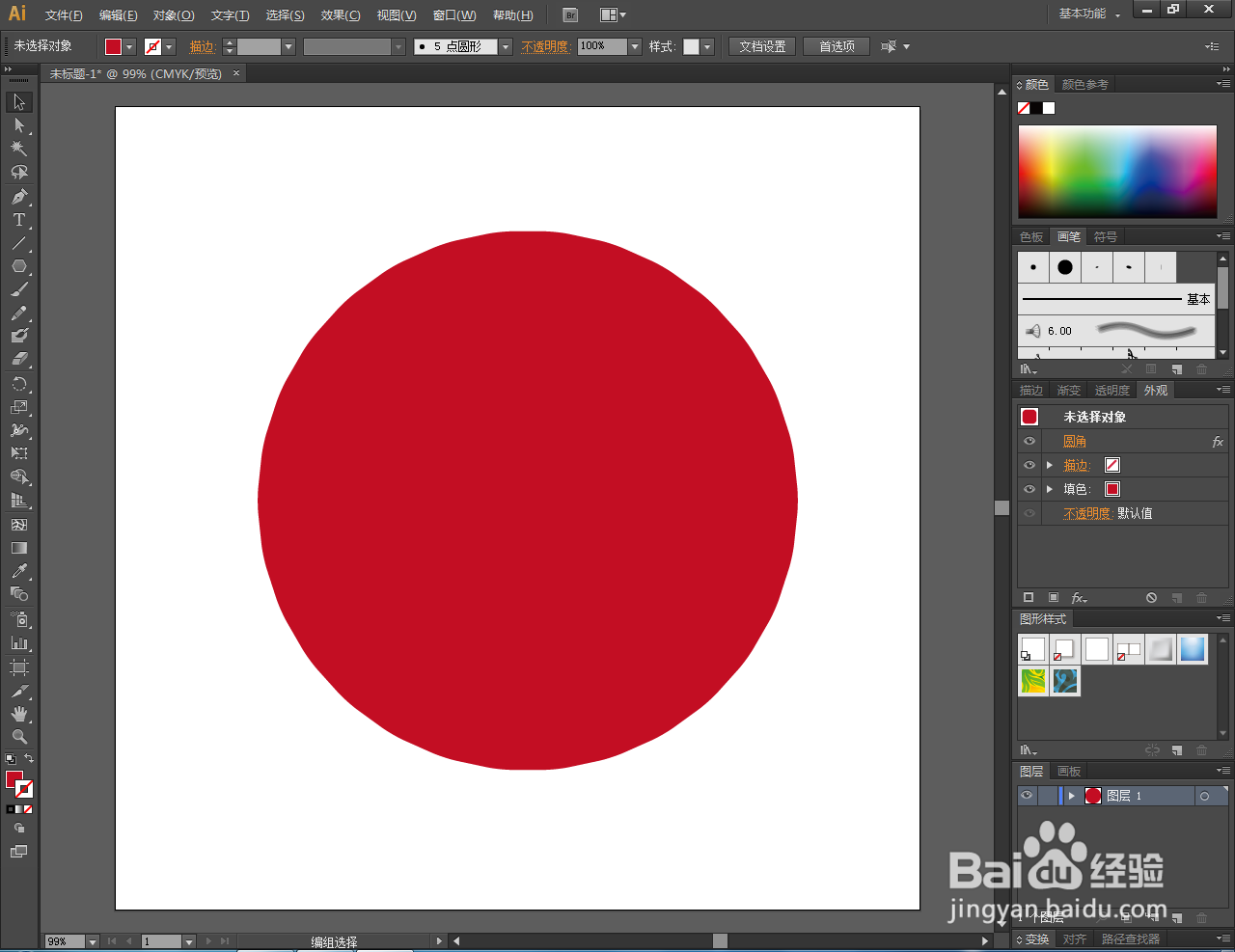Expand 图层 1 in the Layers panel
The height and width of the screenshot is (952, 1235).
tap(1071, 796)
